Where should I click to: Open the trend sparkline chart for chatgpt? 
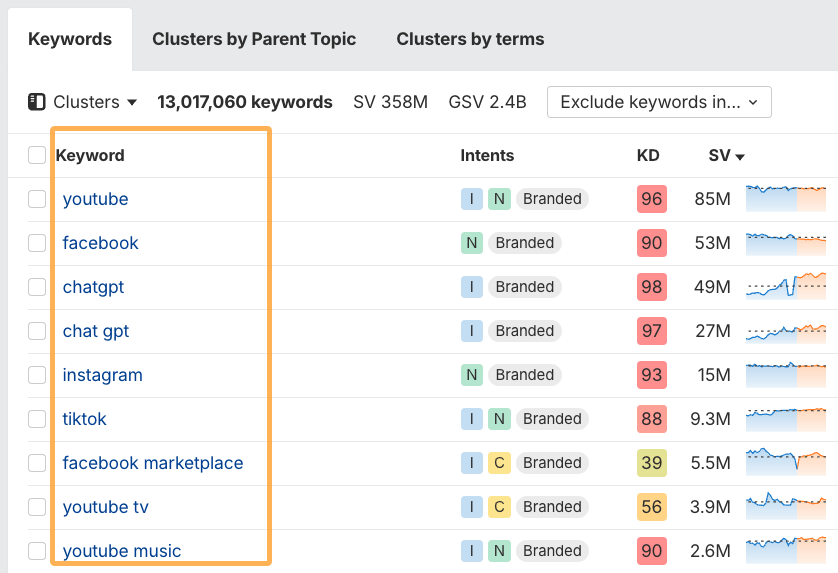pyautogui.click(x=786, y=287)
